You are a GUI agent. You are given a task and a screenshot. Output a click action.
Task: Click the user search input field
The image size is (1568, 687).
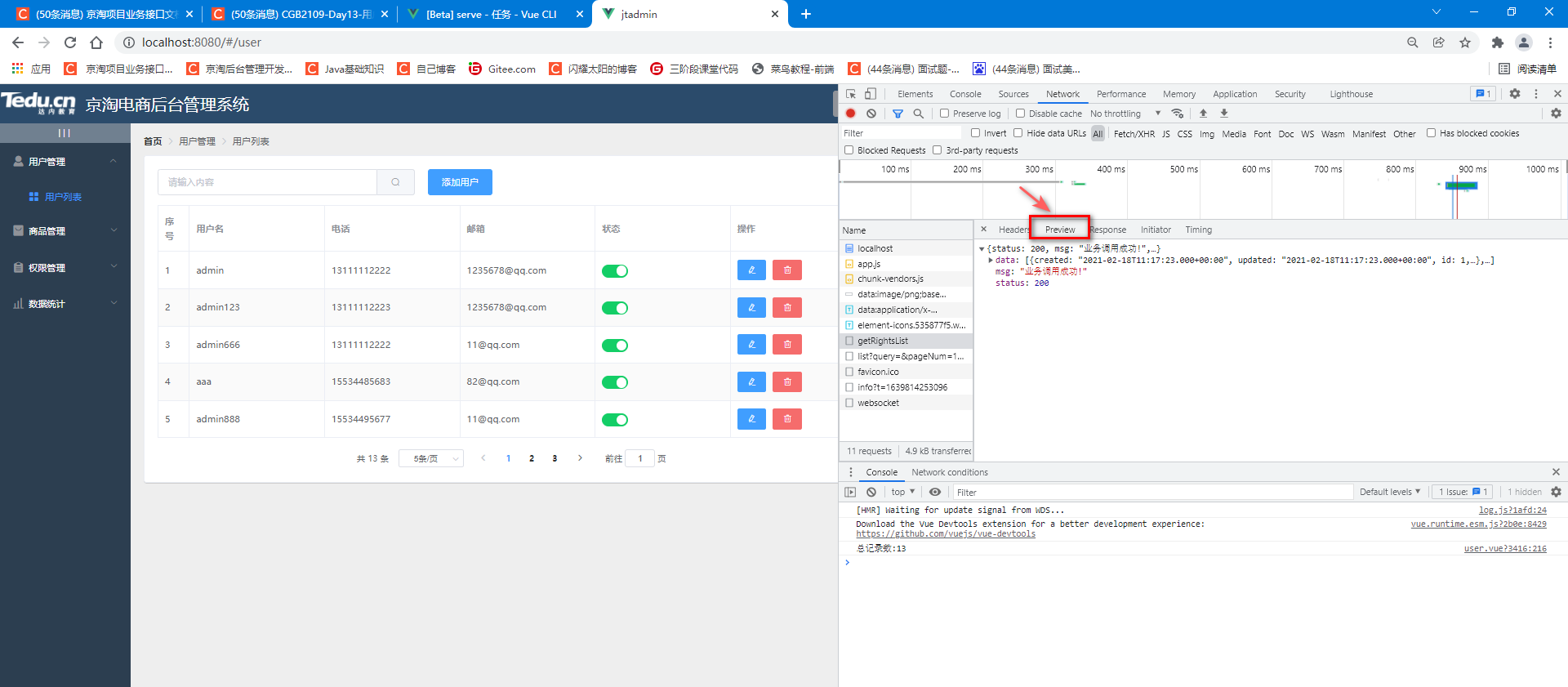pos(267,182)
